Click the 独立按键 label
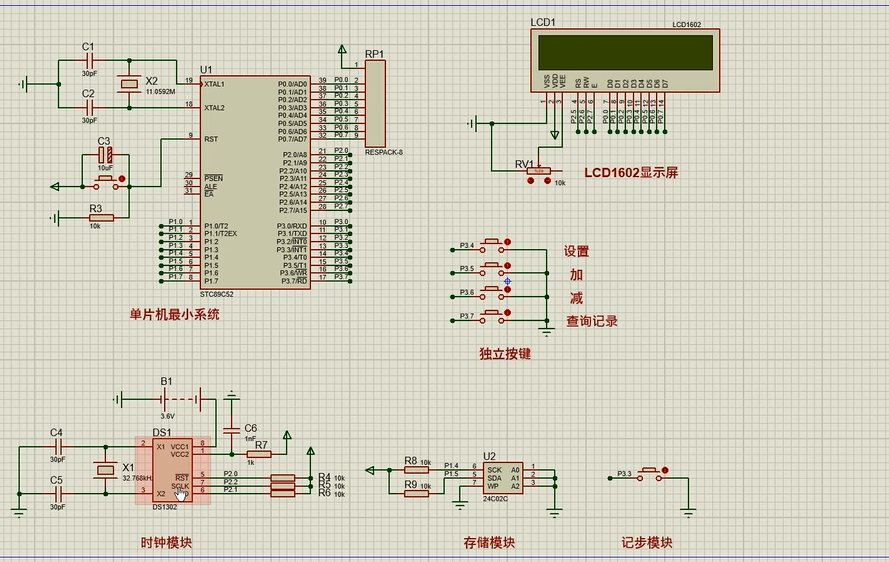Image resolution: width=889 pixels, height=562 pixels. pyautogui.click(x=505, y=354)
